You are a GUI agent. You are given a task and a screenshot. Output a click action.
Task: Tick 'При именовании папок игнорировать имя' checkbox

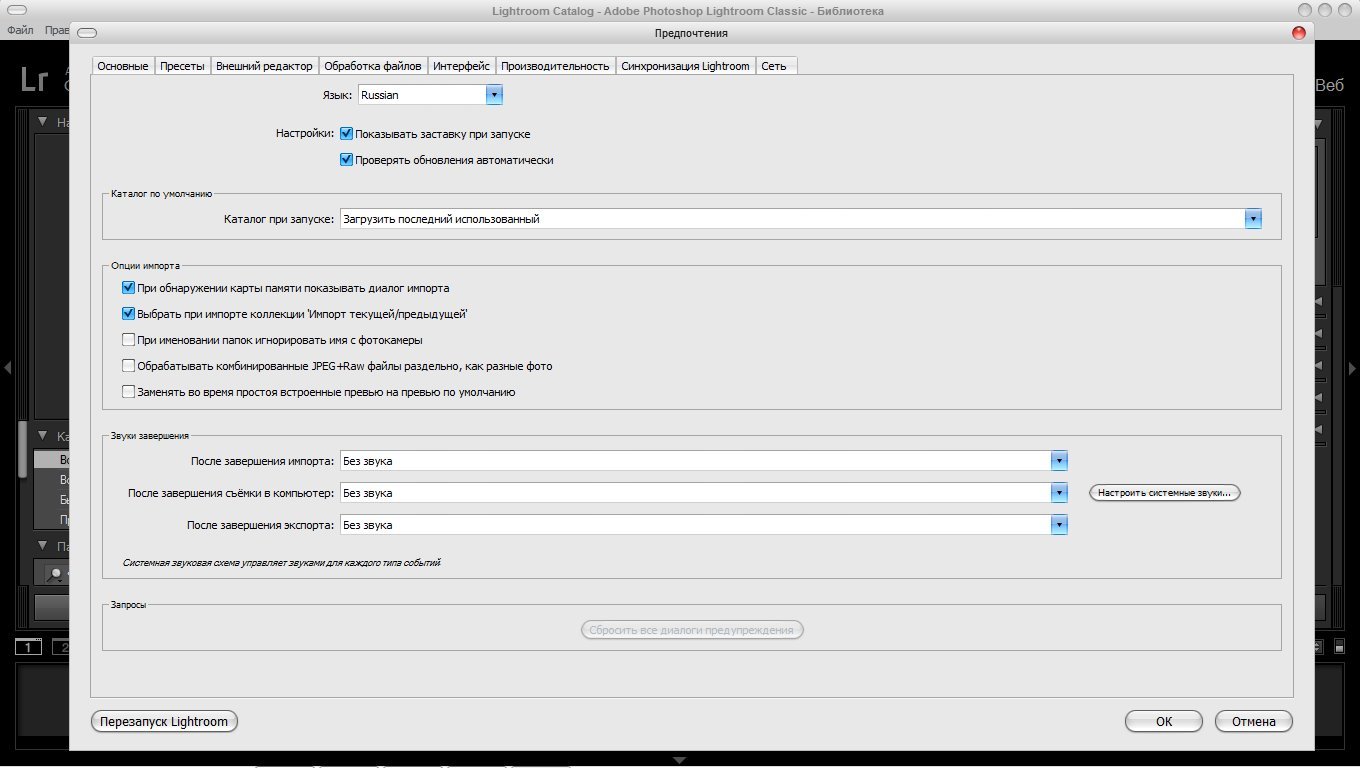(x=128, y=340)
